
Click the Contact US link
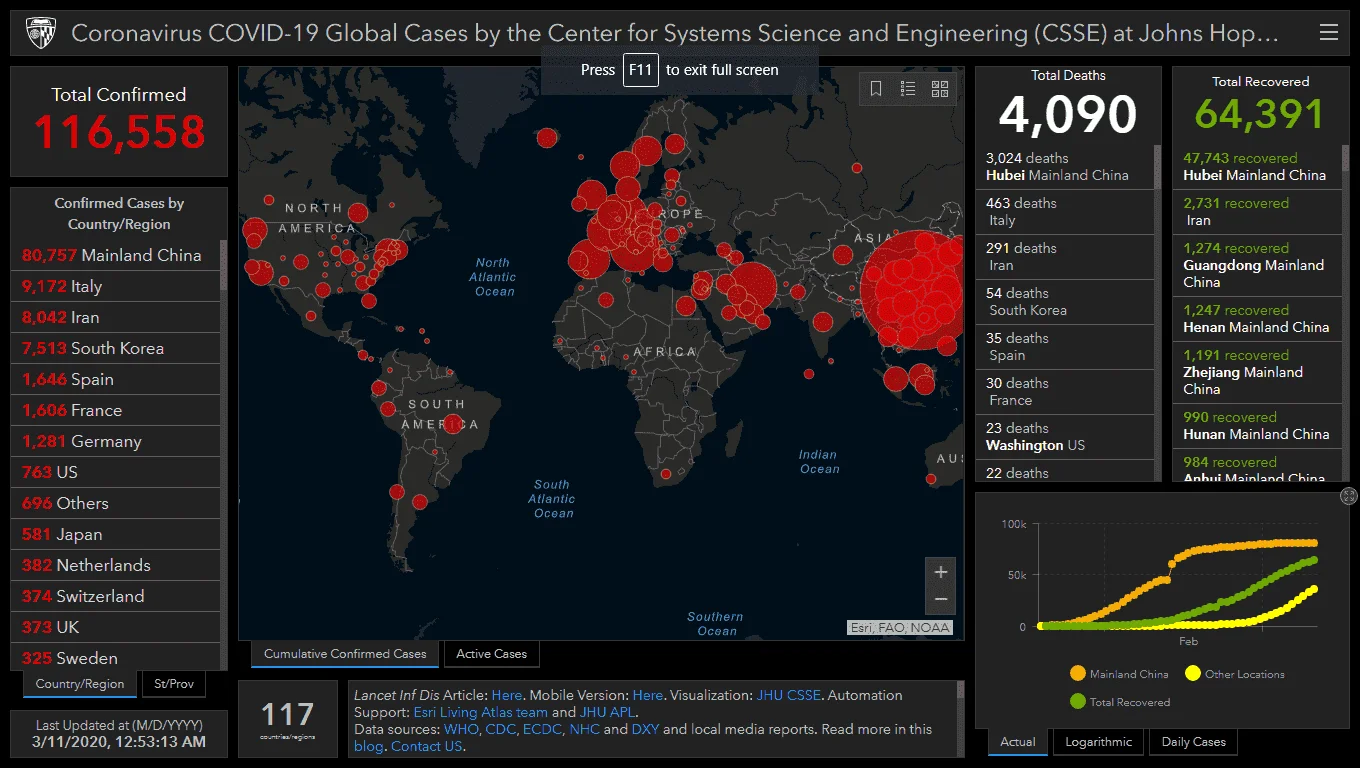427,746
